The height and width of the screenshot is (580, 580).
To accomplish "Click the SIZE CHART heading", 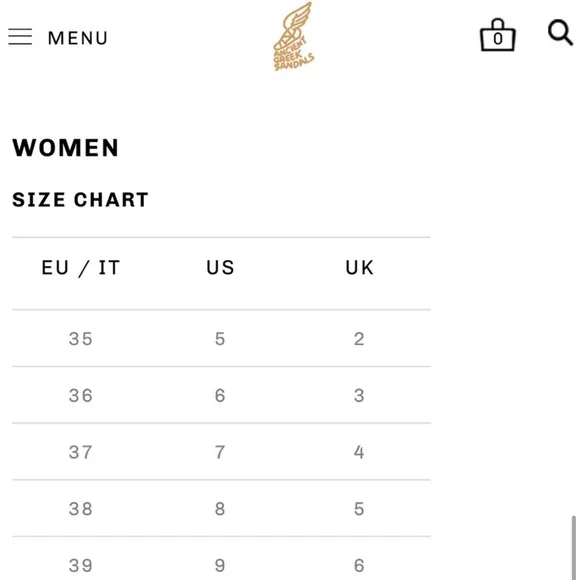I will [x=80, y=200].
